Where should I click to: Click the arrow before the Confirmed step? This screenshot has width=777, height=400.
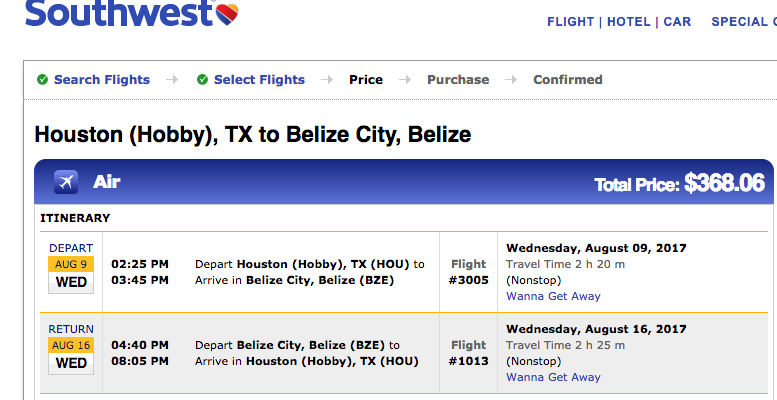point(511,79)
